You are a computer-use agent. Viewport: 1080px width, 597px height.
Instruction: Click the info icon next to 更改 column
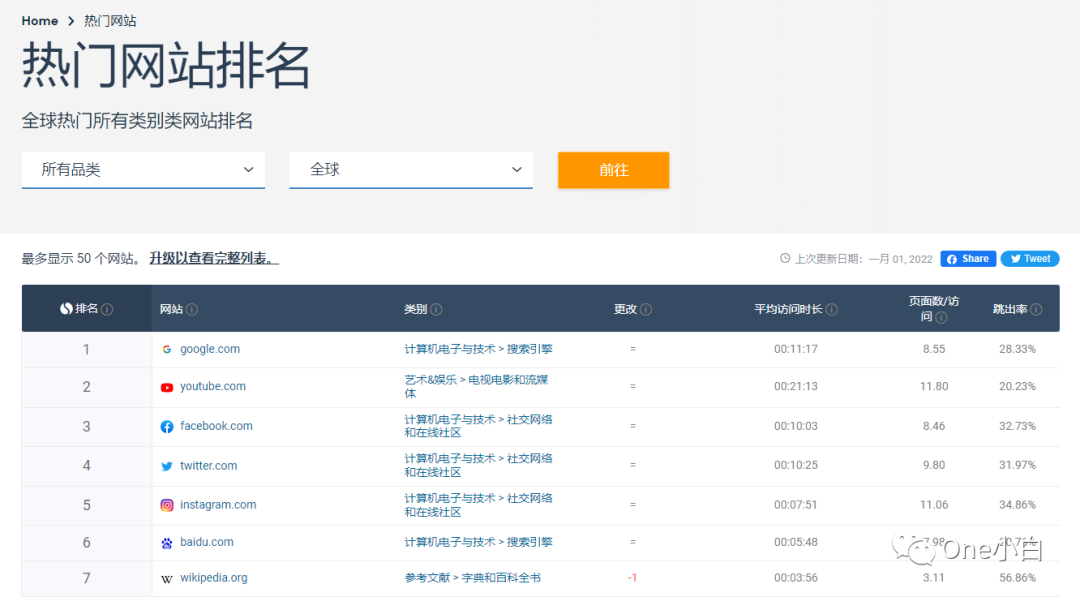click(648, 309)
